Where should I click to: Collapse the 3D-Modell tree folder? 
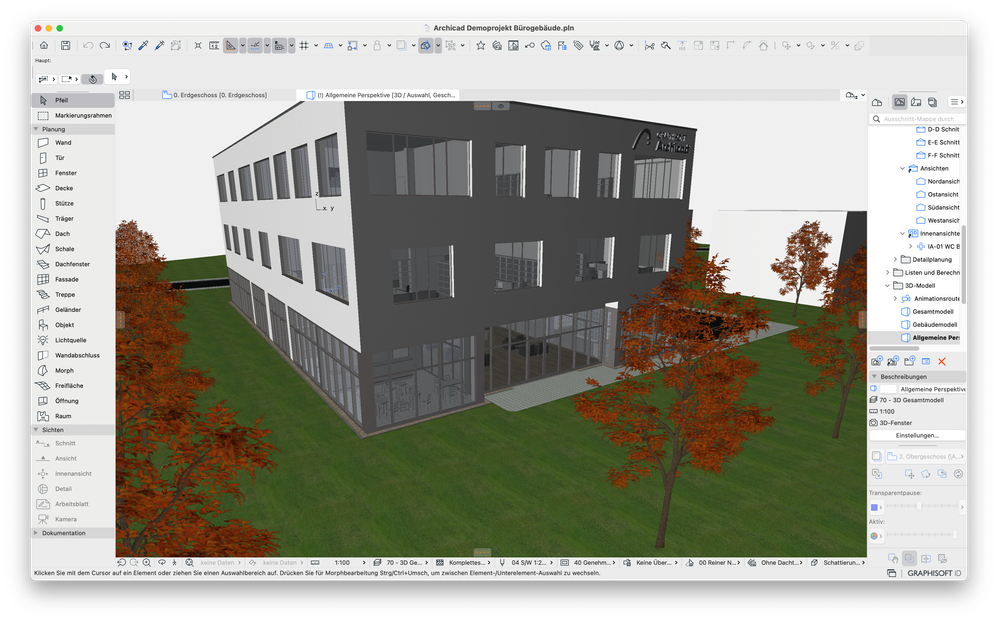coord(887,286)
